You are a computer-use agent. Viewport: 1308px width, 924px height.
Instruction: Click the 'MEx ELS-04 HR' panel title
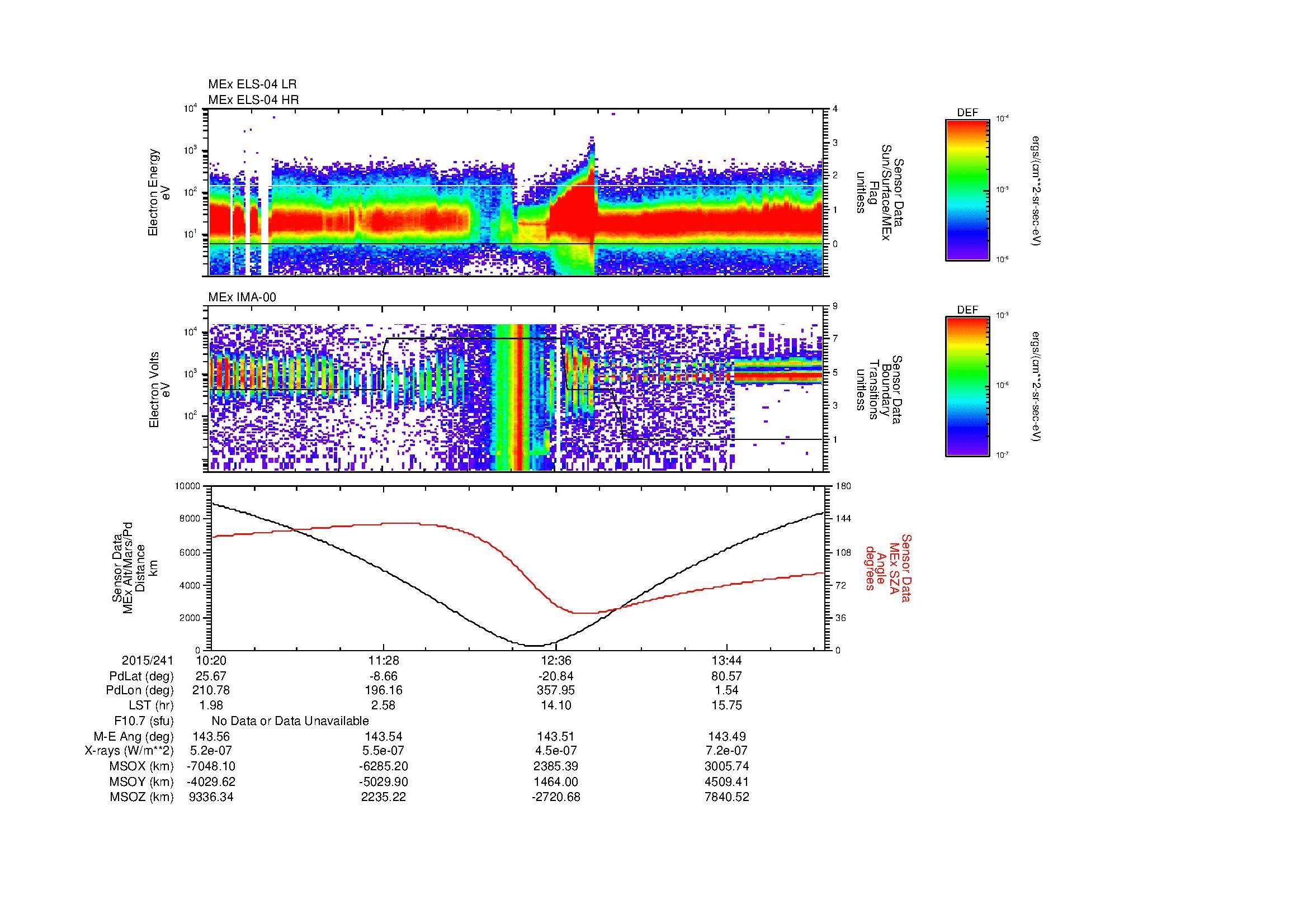pyautogui.click(x=253, y=99)
